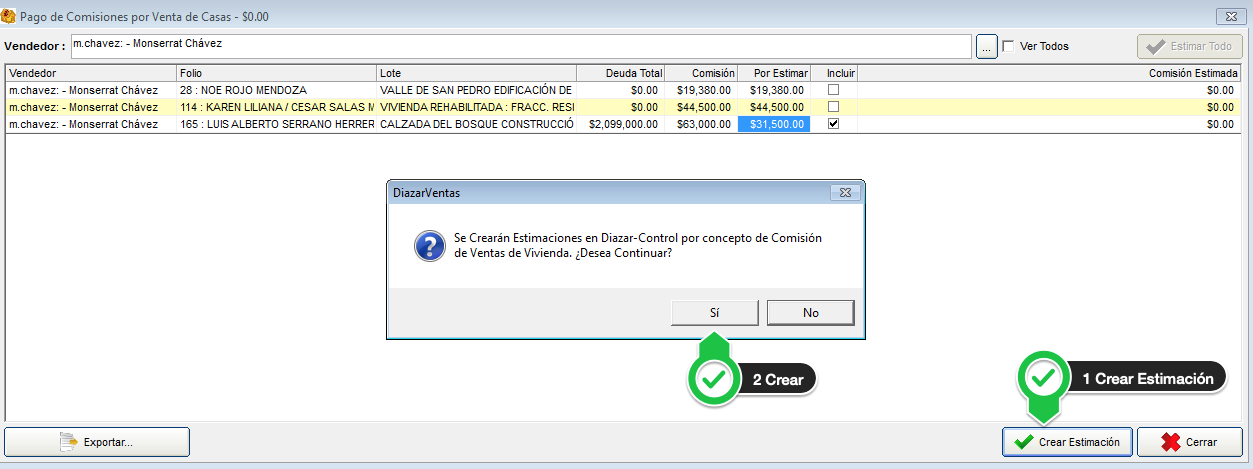Open vendor lookup with the ellipsis button

pyautogui.click(x=986, y=46)
